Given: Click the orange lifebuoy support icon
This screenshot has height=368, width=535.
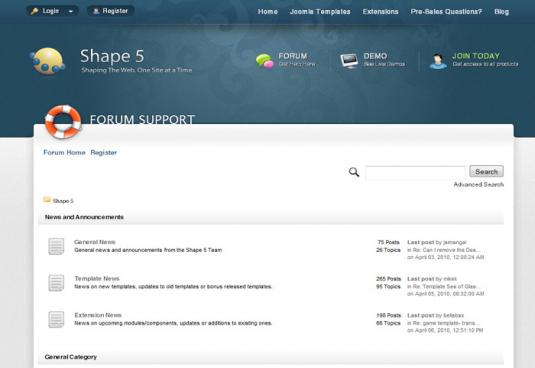Looking at the screenshot, I should coord(63,122).
